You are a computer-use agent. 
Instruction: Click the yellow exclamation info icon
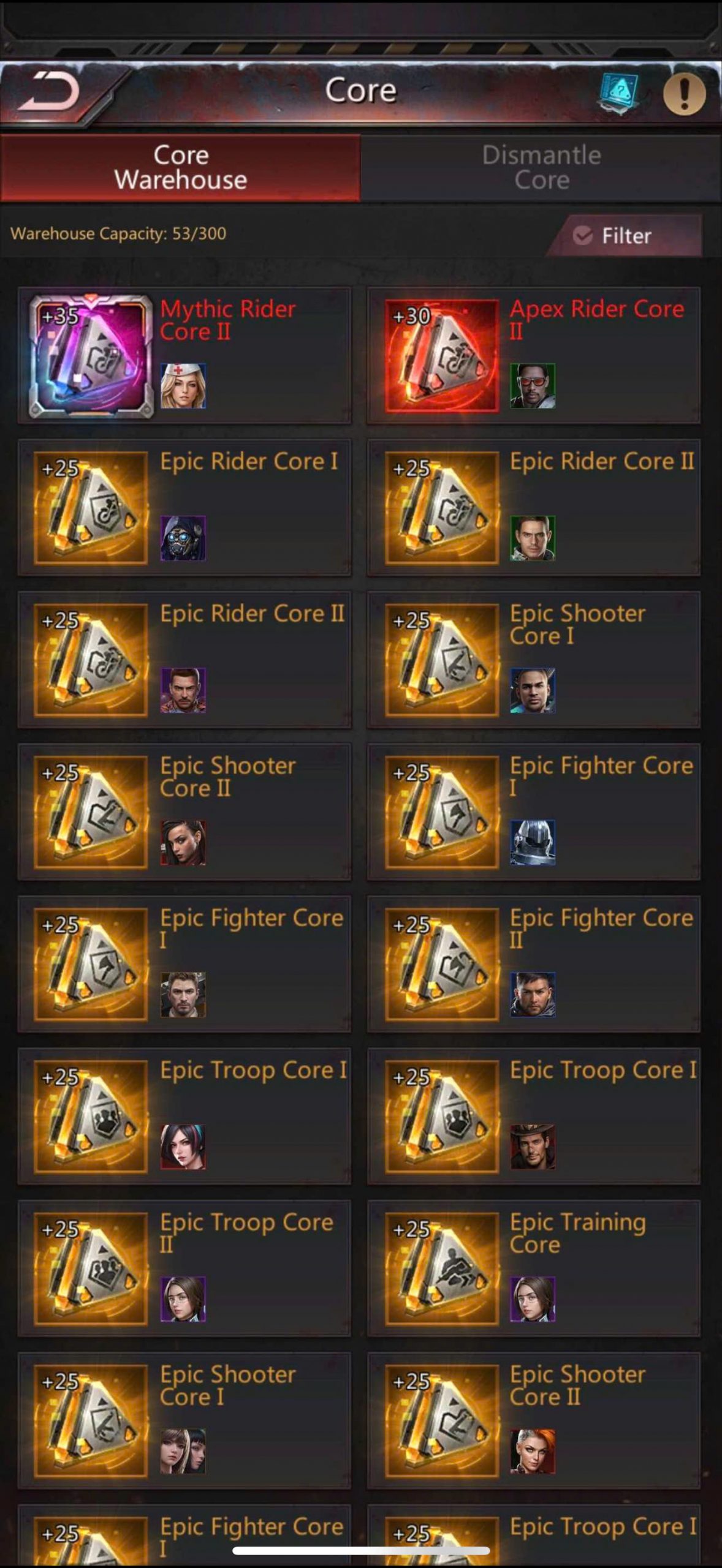[684, 94]
